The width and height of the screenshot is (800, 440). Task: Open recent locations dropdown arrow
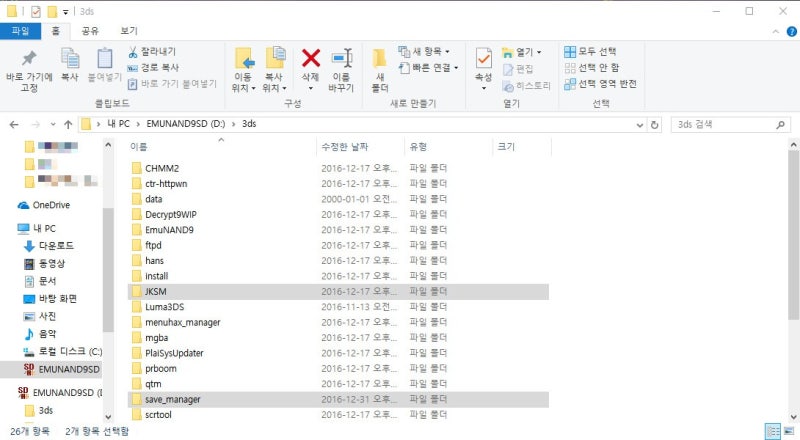tap(53, 124)
